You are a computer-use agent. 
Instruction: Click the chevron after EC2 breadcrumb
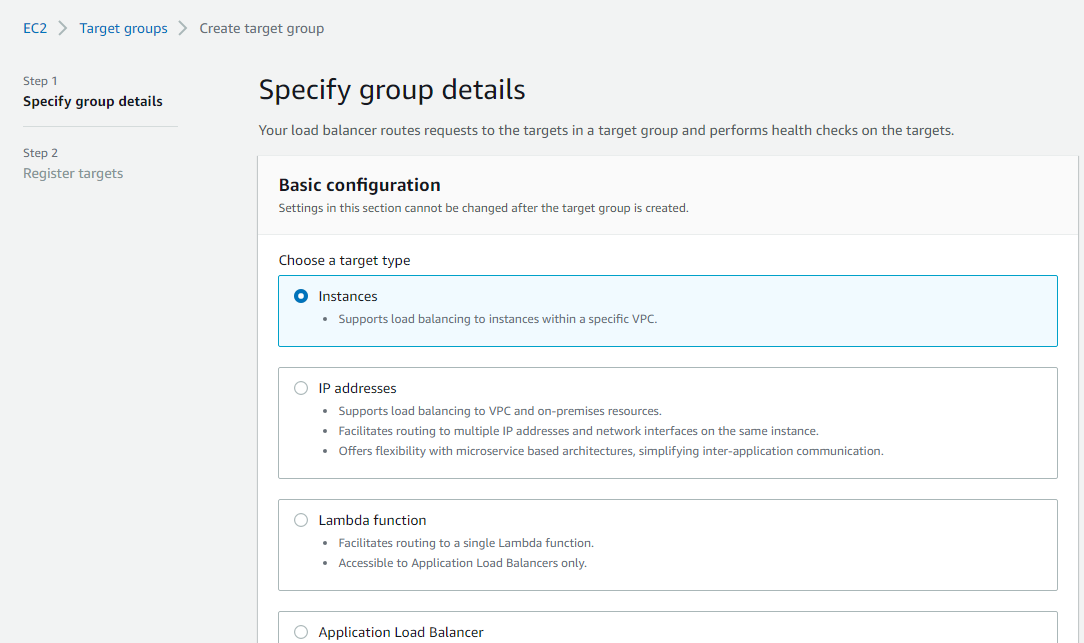click(x=63, y=28)
